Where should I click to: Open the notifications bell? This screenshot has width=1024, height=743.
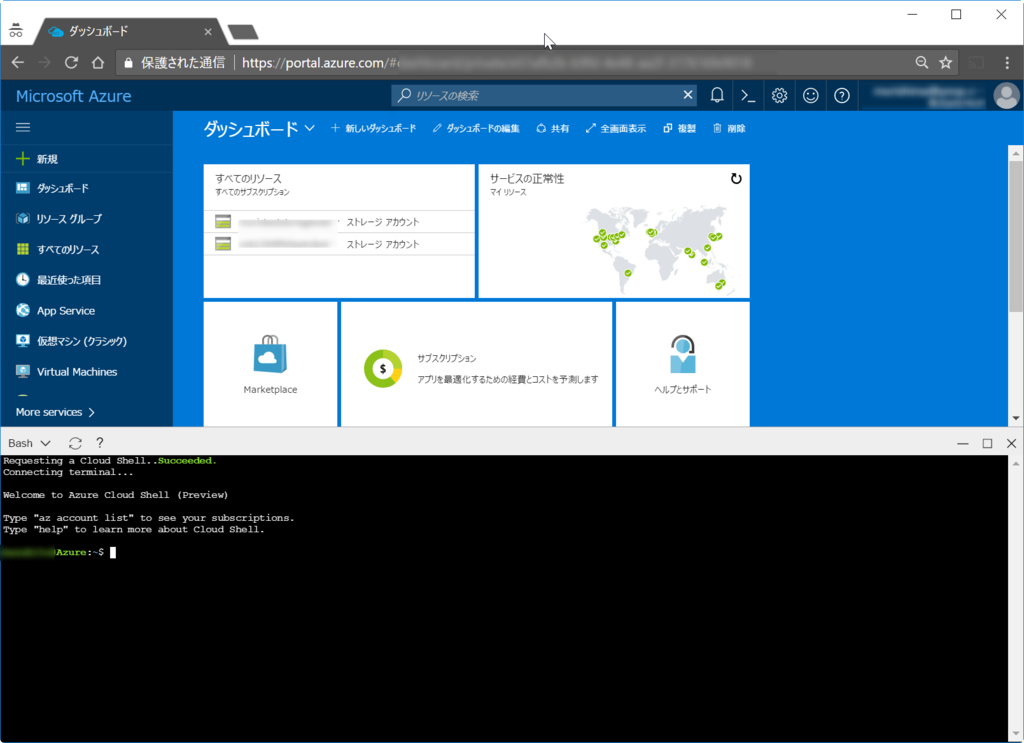[x=717, y=96]
